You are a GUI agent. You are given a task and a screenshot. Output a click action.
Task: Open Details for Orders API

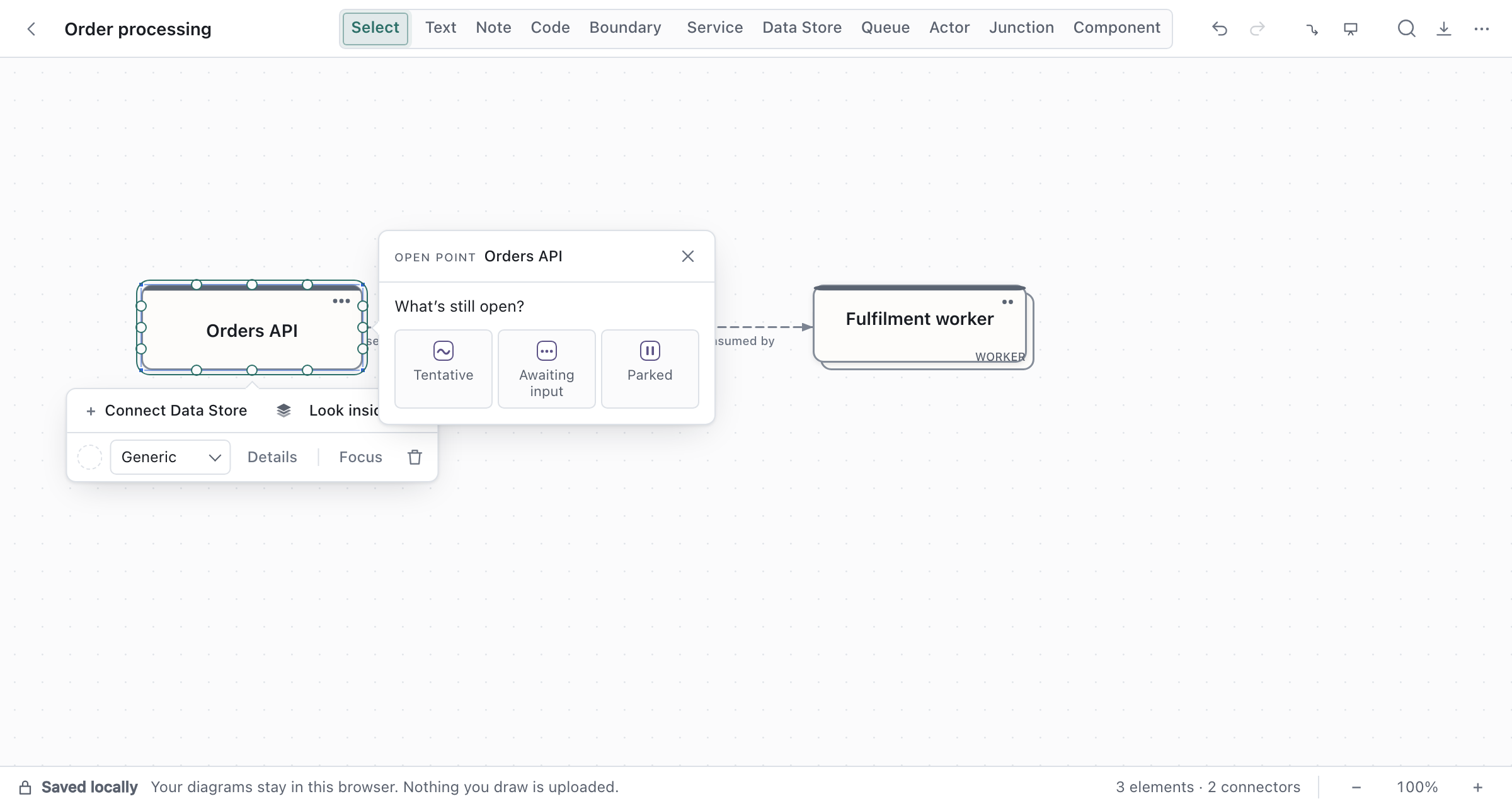point(272,457)
